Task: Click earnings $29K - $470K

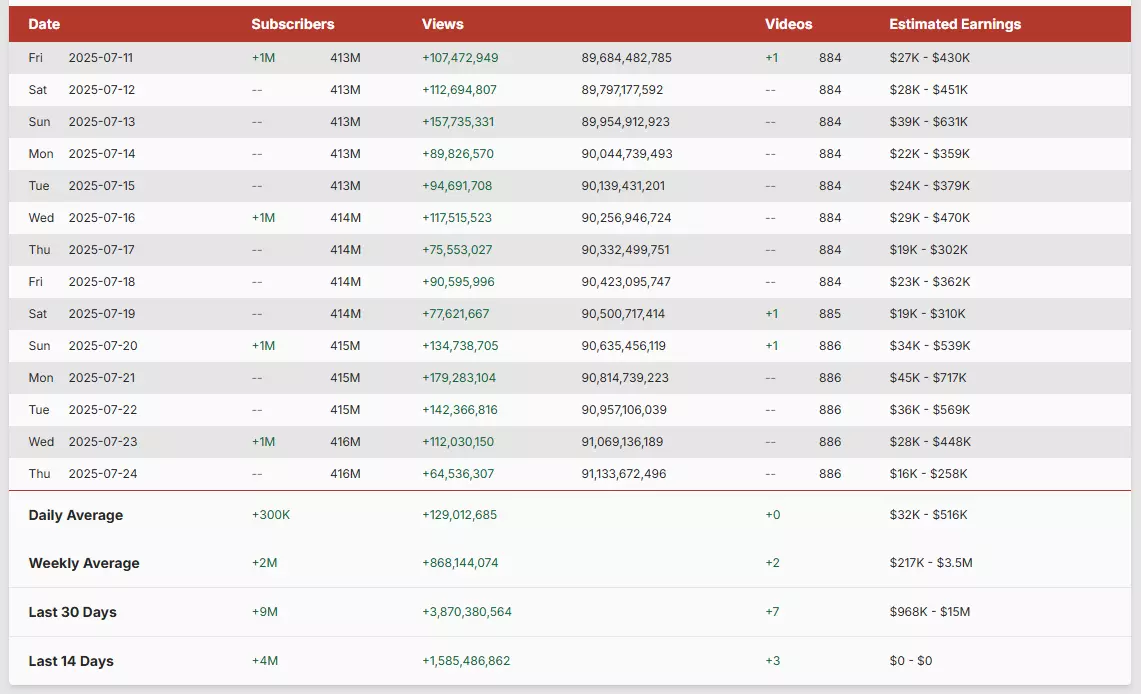Action: coord(929,218)
